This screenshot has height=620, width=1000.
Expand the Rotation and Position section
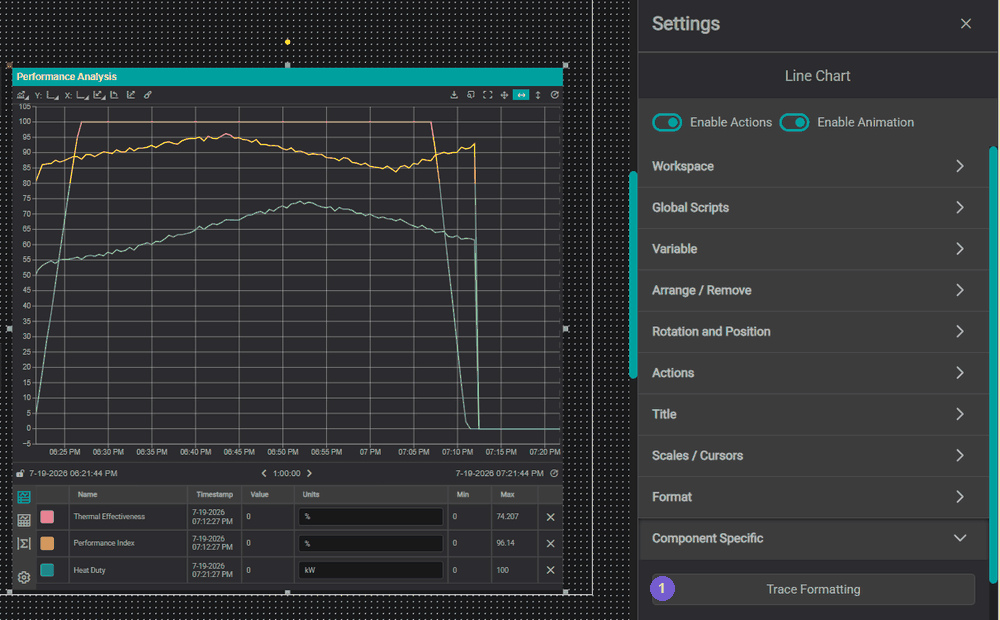pos(813,332)
